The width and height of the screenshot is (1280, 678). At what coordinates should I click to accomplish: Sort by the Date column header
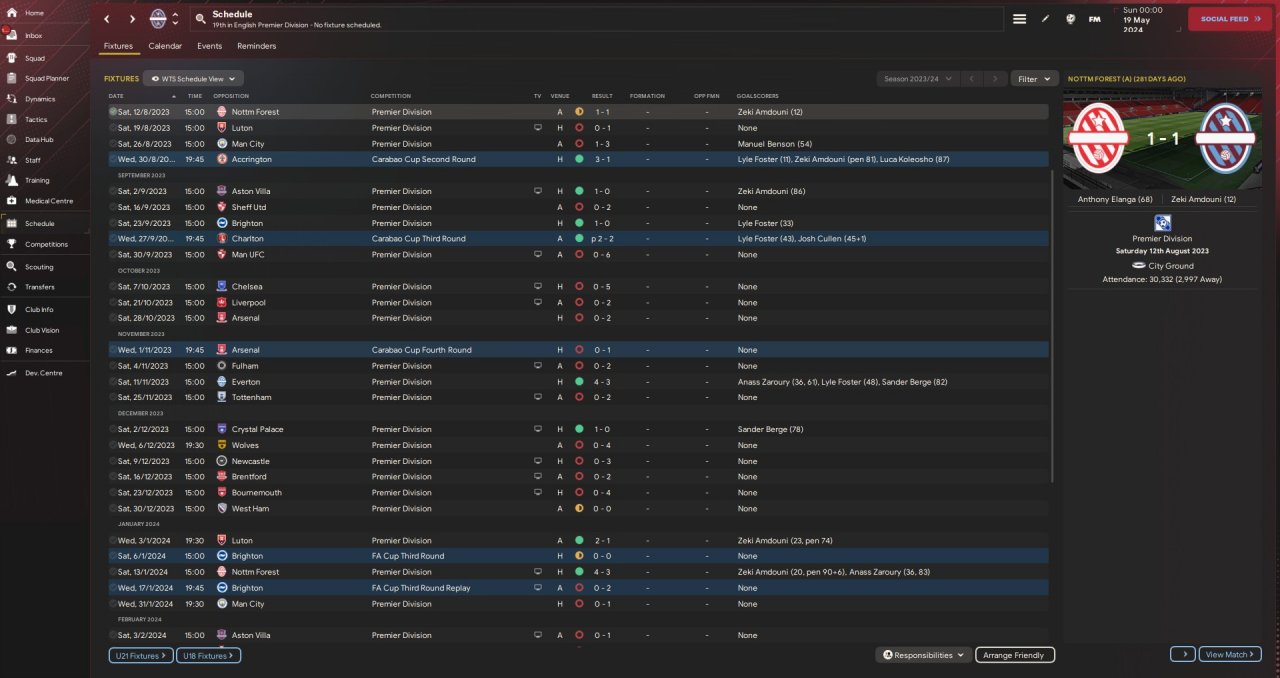[116, 96]
